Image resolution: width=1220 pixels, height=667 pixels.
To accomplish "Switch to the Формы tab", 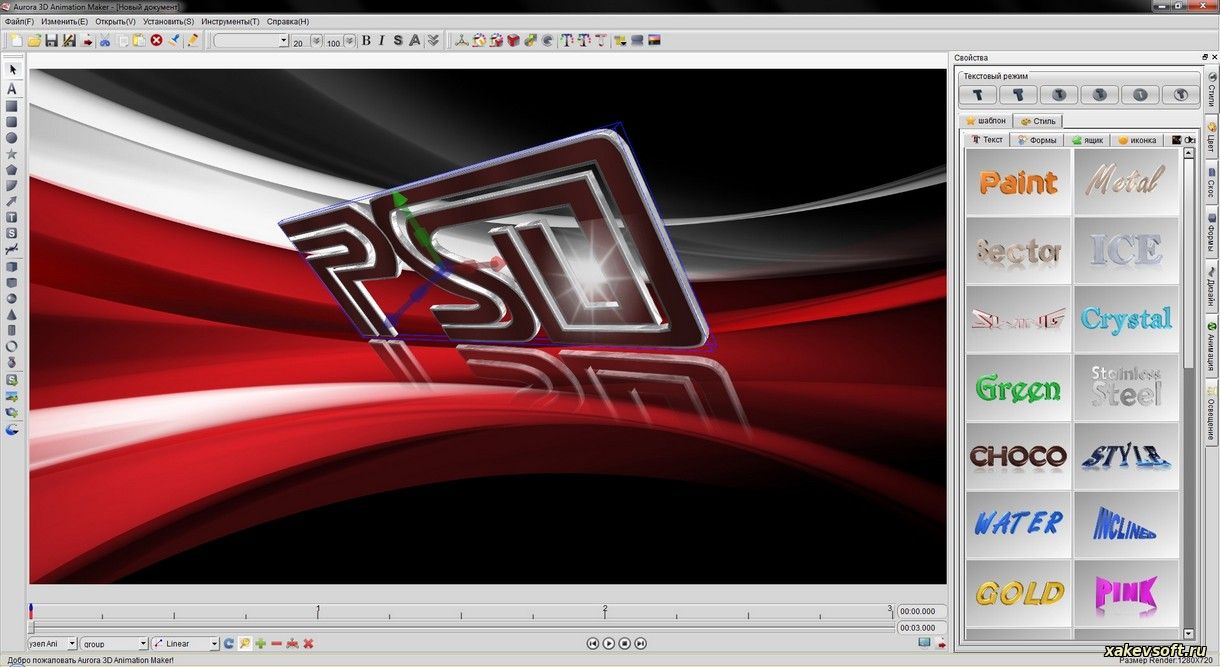I will [x=1036, y=140].
